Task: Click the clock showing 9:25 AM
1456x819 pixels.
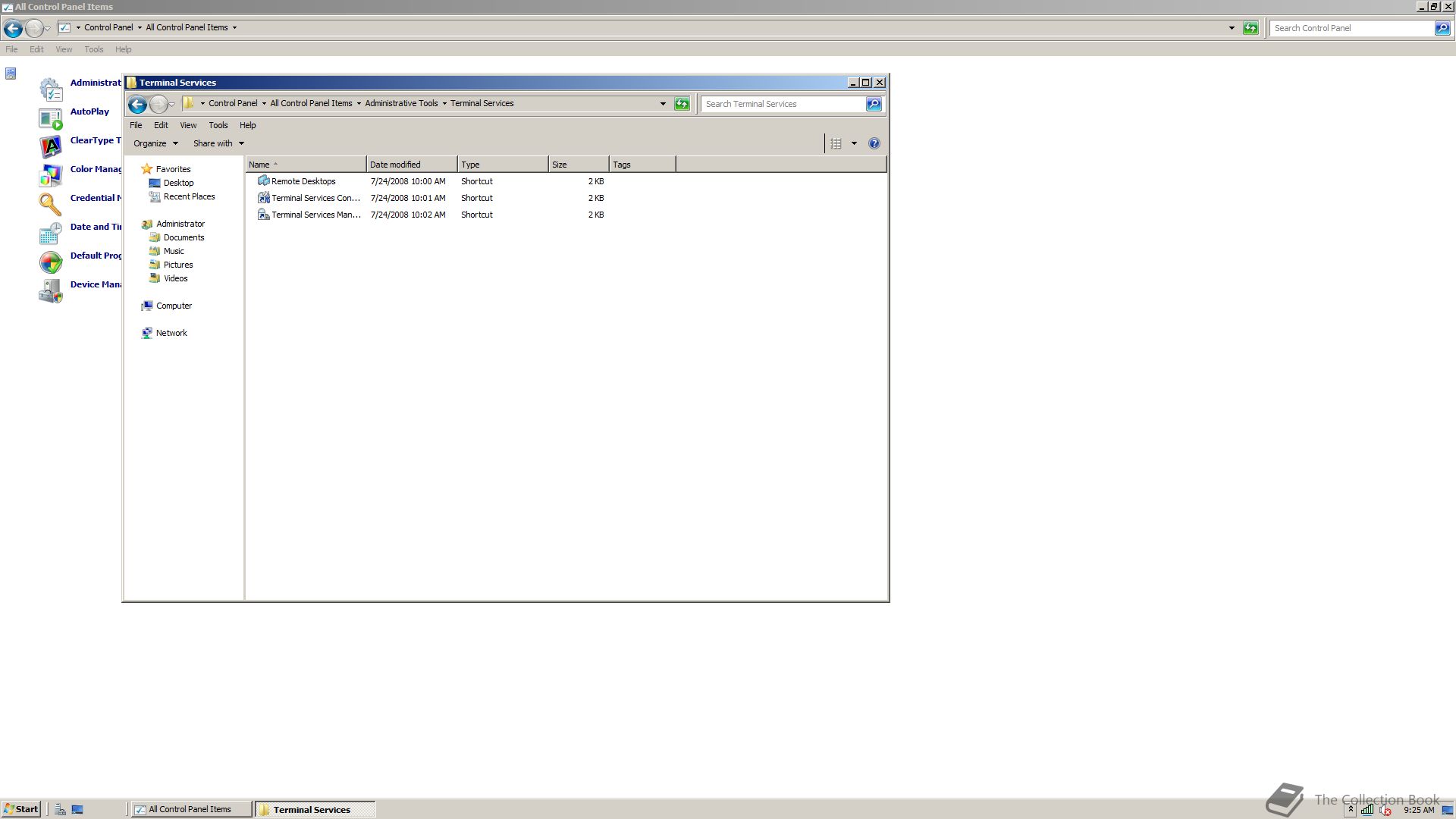Action: tap(1418, 810)
